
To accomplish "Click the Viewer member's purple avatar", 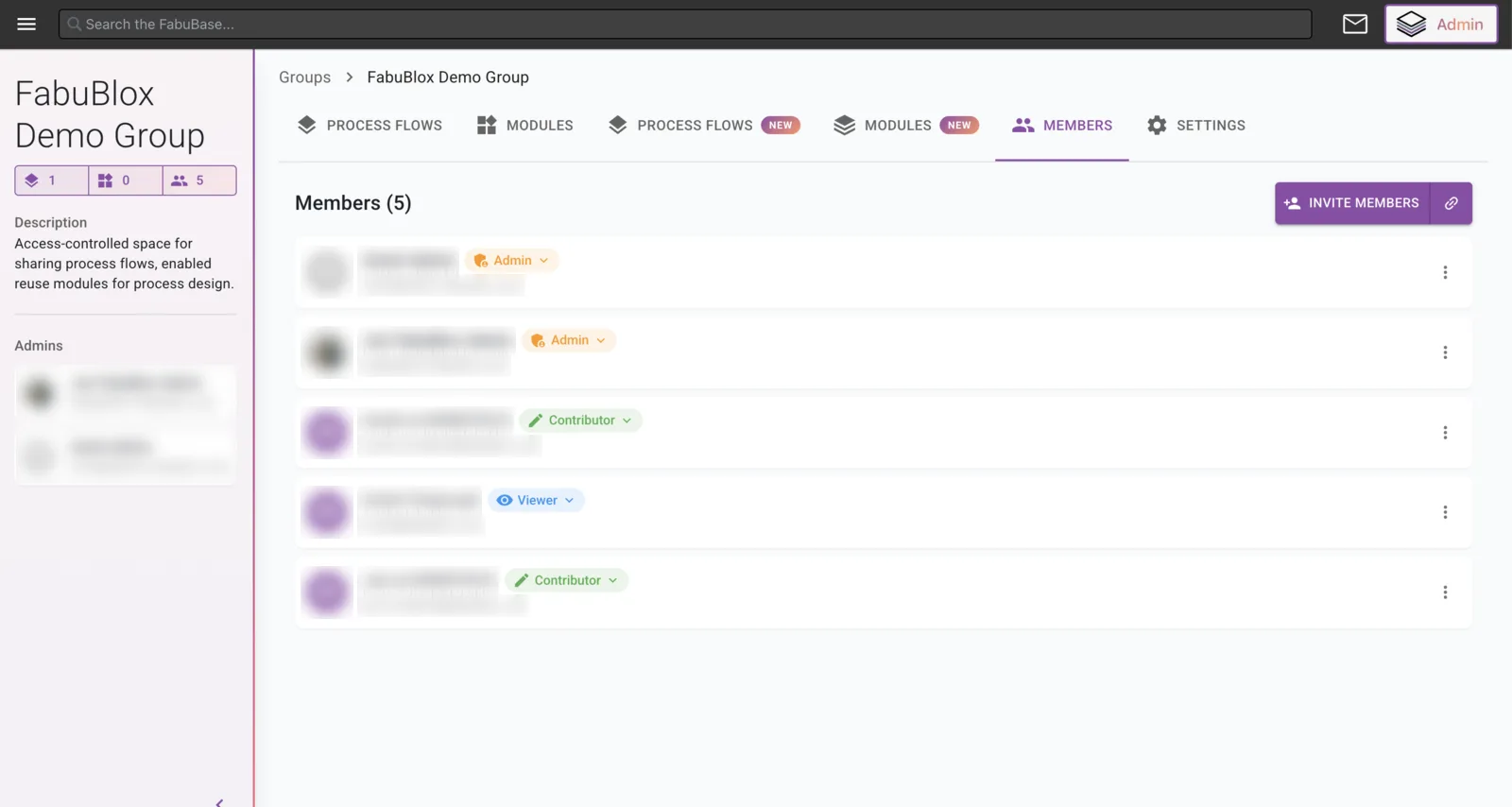I will pos(327,512).
